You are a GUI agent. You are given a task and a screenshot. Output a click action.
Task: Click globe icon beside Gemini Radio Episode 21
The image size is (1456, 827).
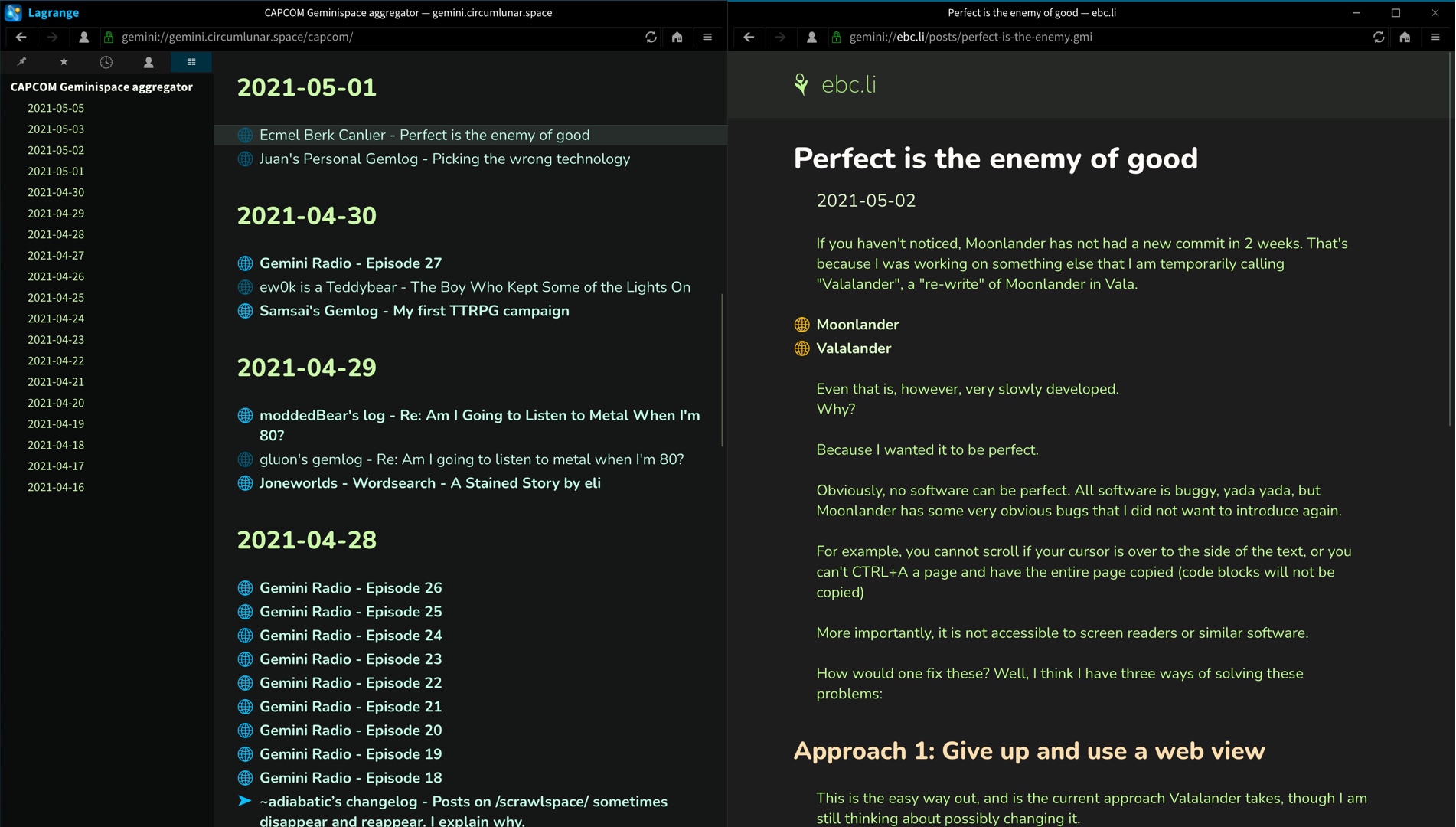point(245,707)
